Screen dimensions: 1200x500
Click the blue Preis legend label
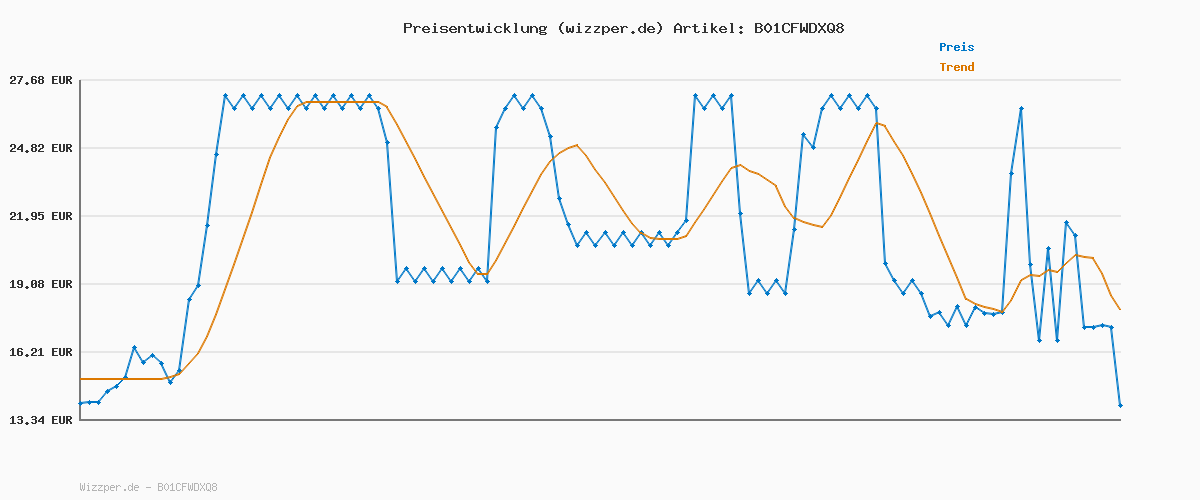point(956,47)
